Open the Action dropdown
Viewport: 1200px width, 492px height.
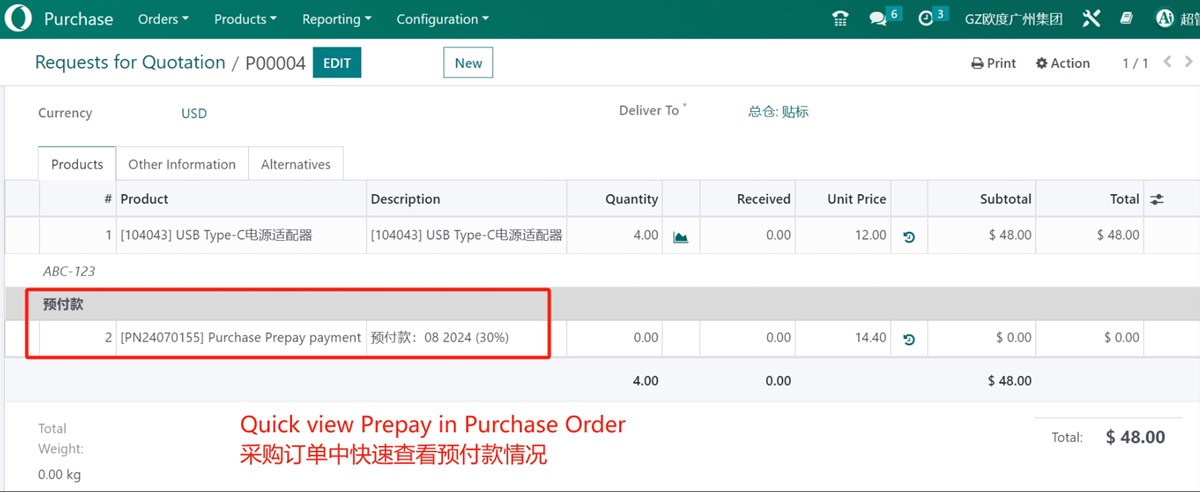[x=1062, y=63]
